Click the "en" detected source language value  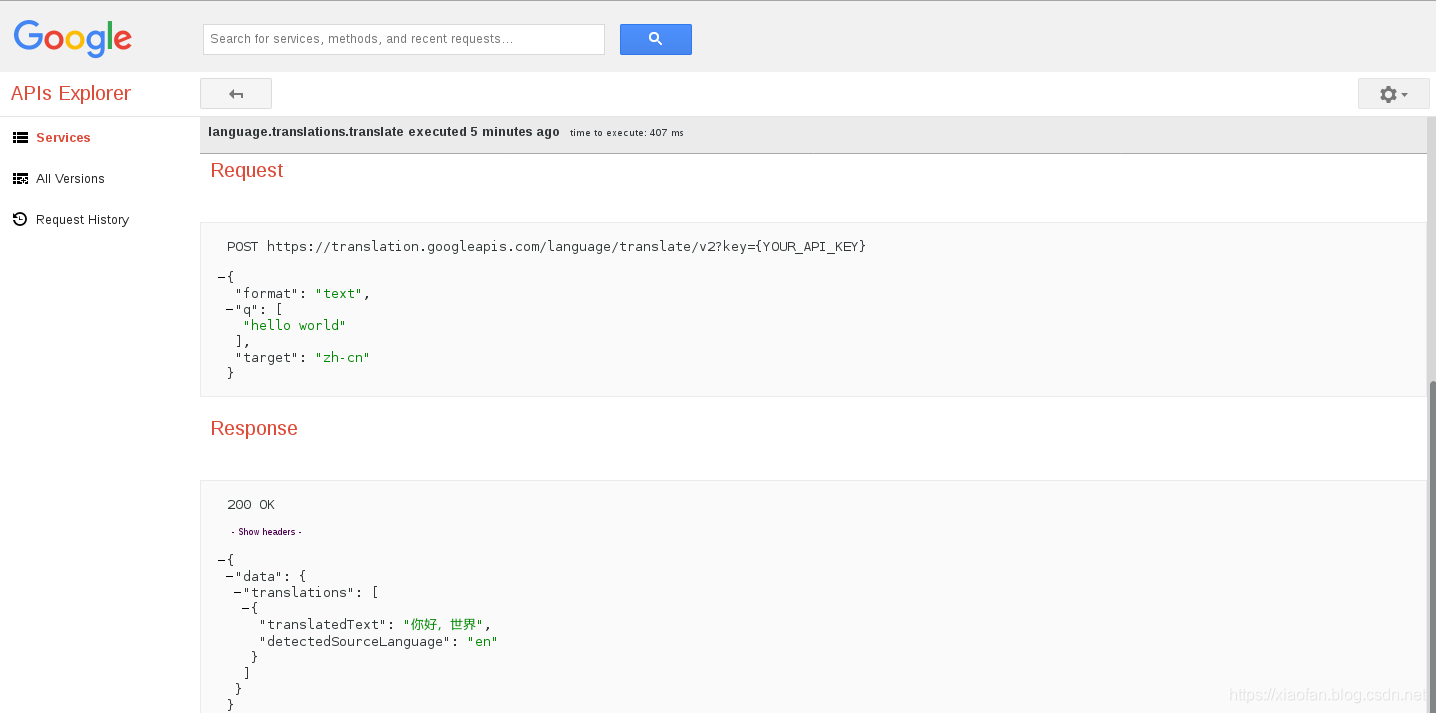pos(482,641)
